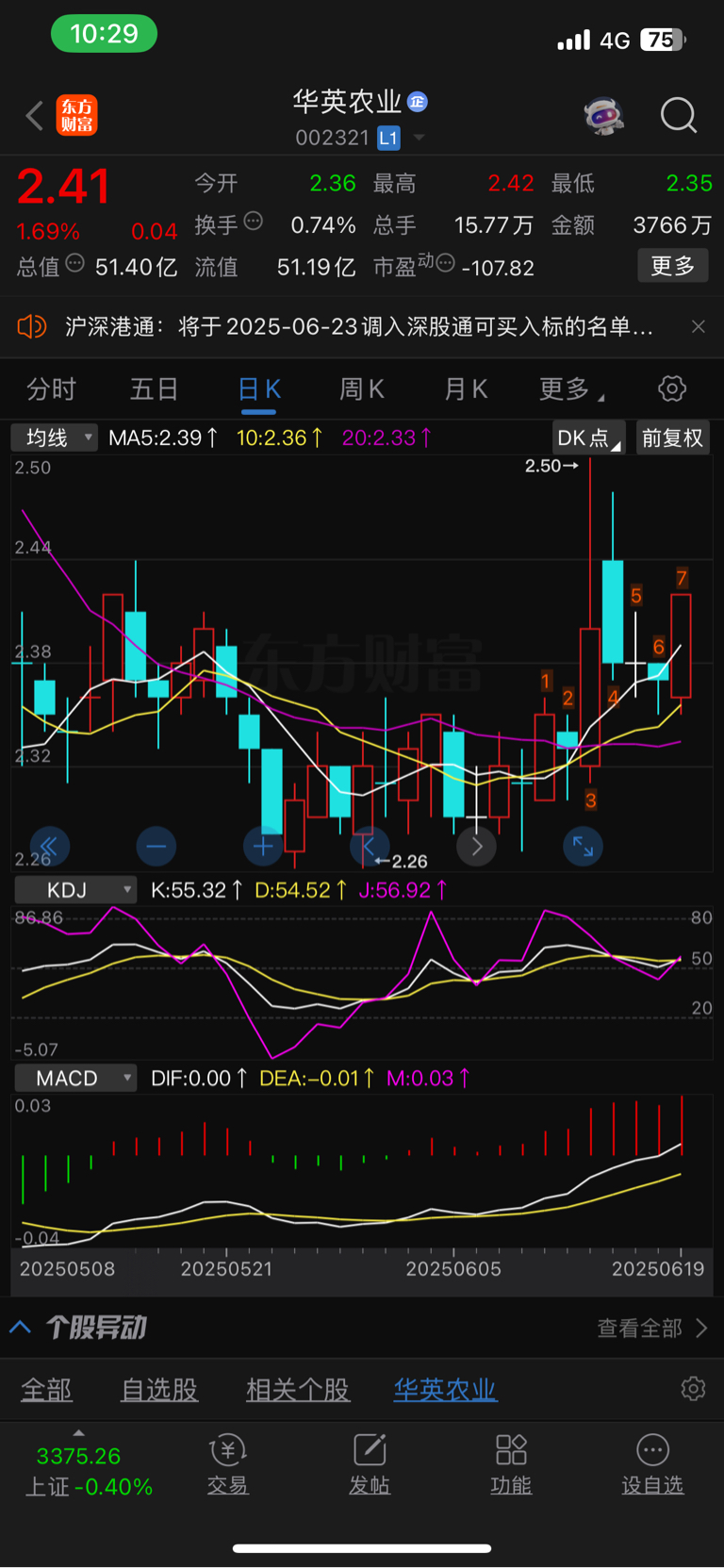Tap the search magnifier icon
724x1568 pixels.
pyautogui.click(x=678, y=116)
